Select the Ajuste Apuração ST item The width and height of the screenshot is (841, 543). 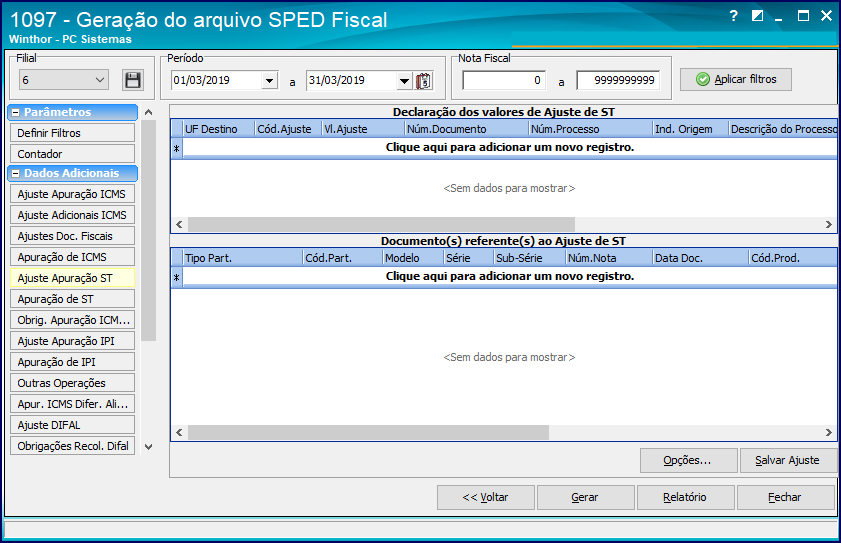coord(72,278)
